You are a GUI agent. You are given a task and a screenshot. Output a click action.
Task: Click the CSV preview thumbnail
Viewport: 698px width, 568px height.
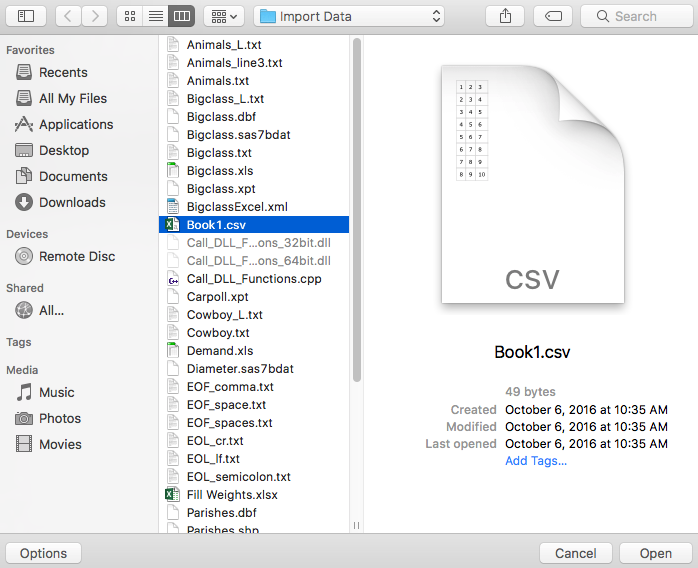point(532,184)
